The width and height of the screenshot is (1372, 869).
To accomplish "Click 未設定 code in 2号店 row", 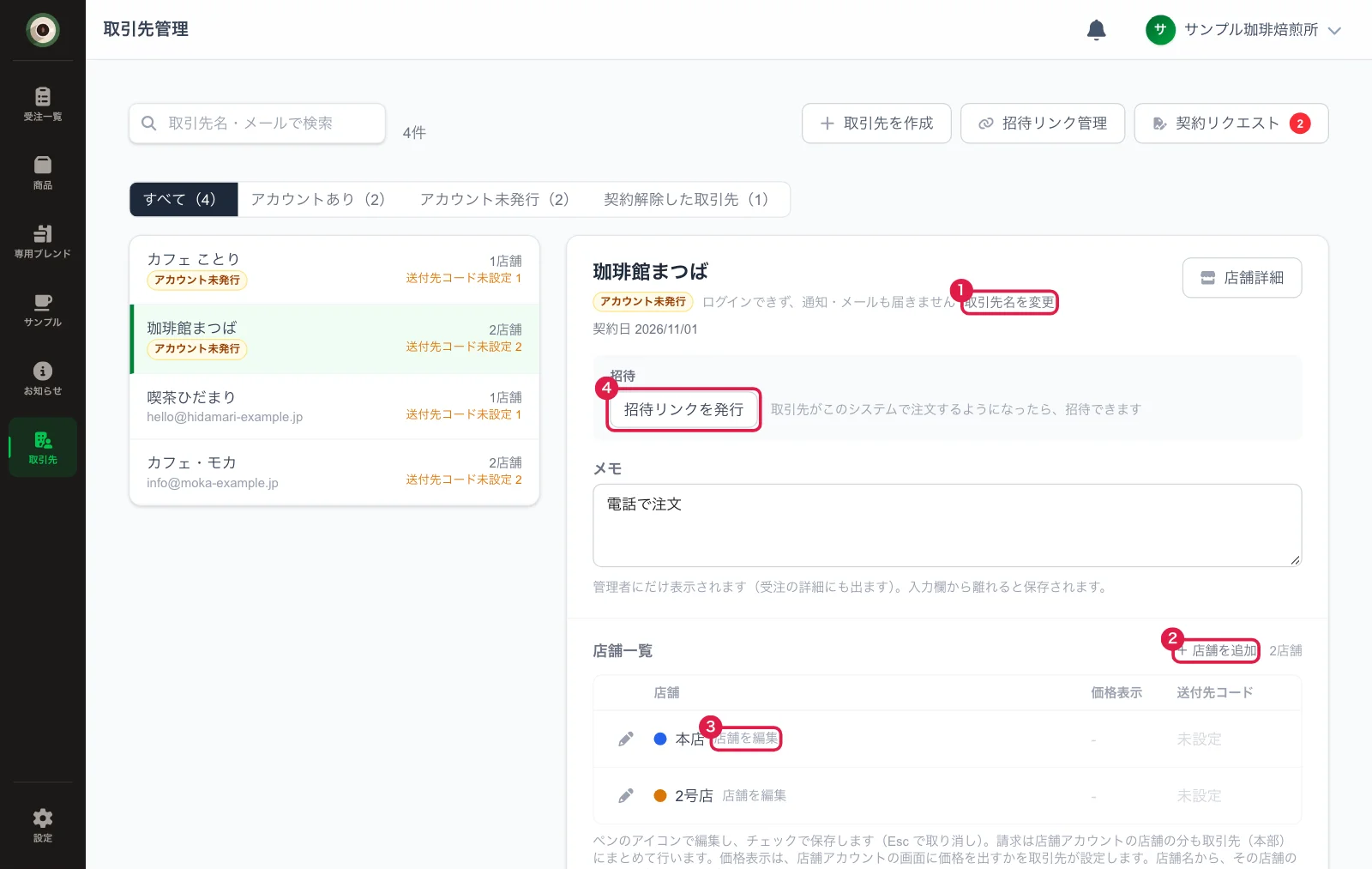I will pos(1199,795).
